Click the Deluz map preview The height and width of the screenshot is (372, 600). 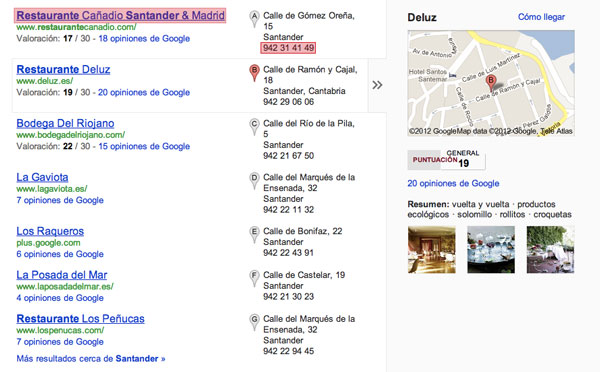coord(491,83)
